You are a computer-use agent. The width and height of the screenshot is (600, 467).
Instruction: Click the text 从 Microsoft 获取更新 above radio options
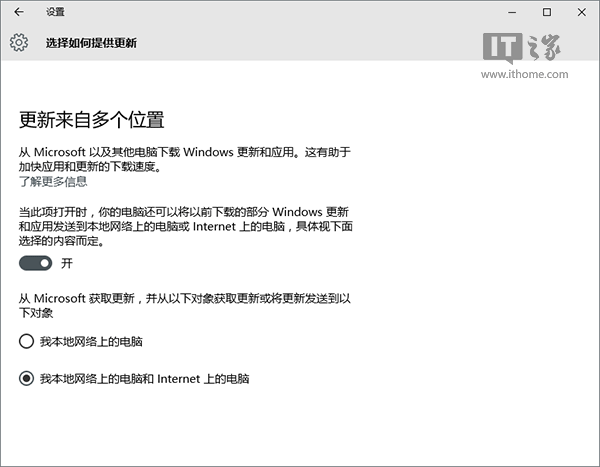(184, 305)
